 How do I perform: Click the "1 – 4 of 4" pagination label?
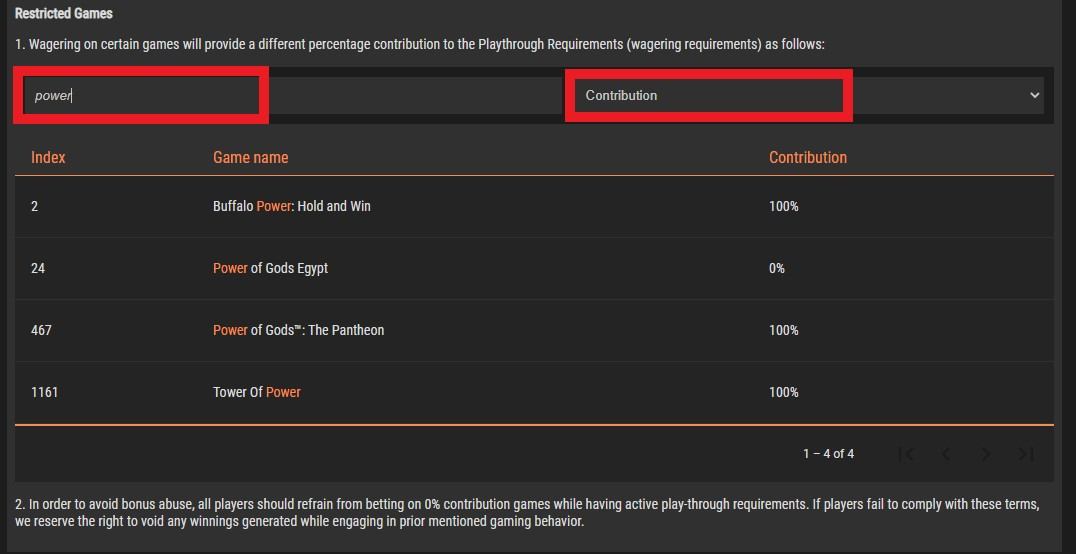828,454
